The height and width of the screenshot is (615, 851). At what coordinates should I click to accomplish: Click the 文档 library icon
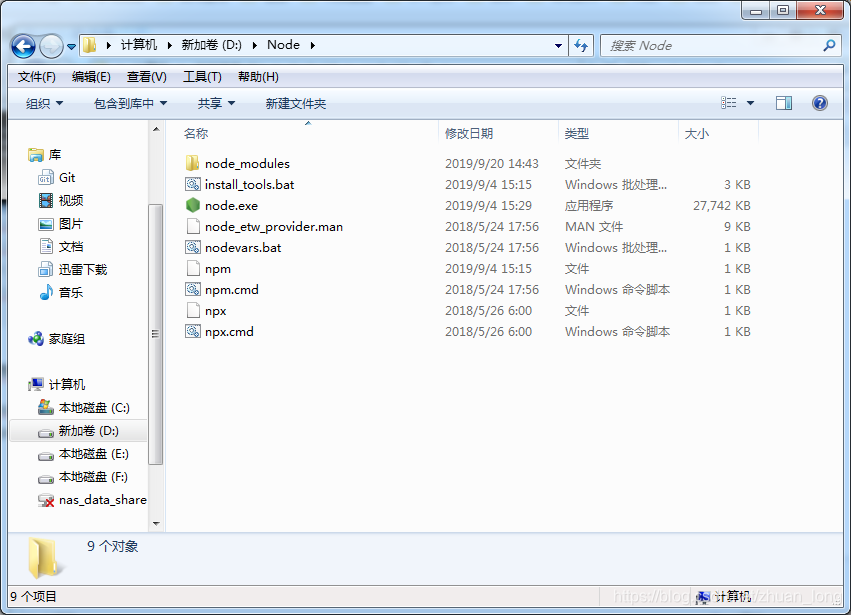point(46,246)
